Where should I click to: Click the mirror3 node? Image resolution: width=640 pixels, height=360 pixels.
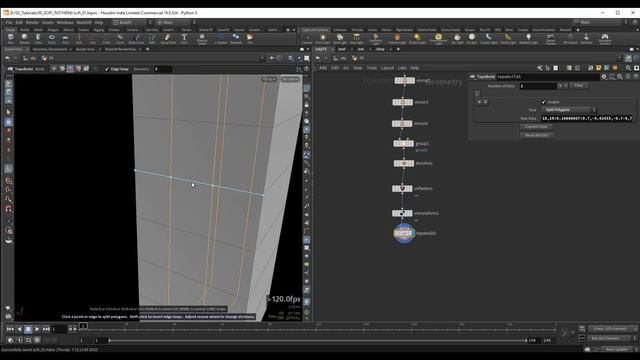[x=402, y=102]
